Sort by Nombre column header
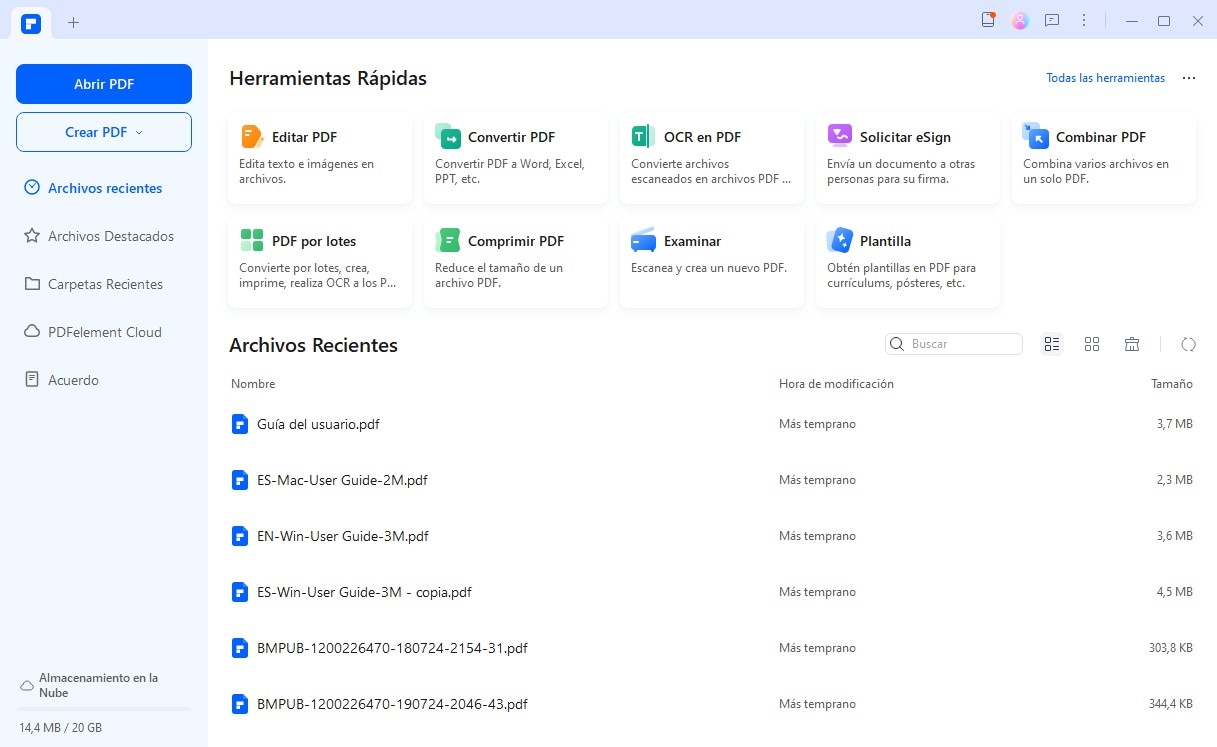Viewport: 1217px width, 747px height. [253, 384]
